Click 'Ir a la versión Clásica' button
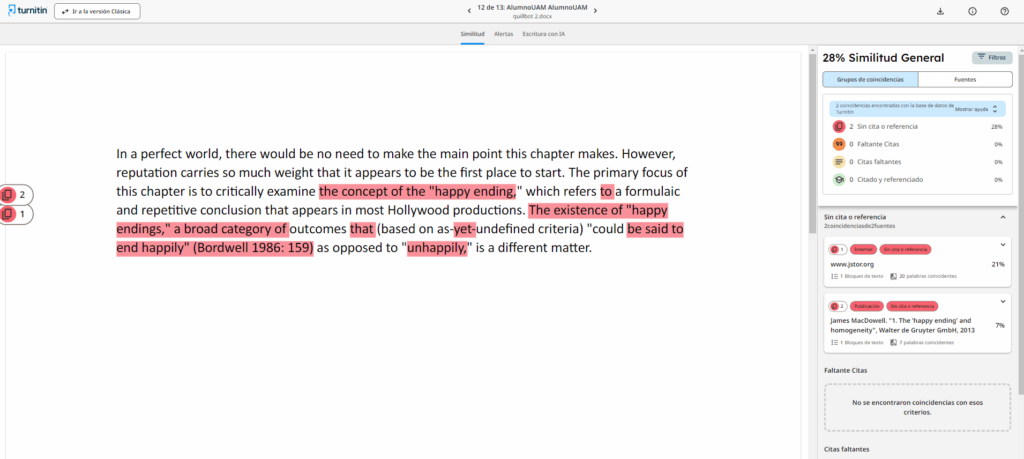 tap(97, 11)
